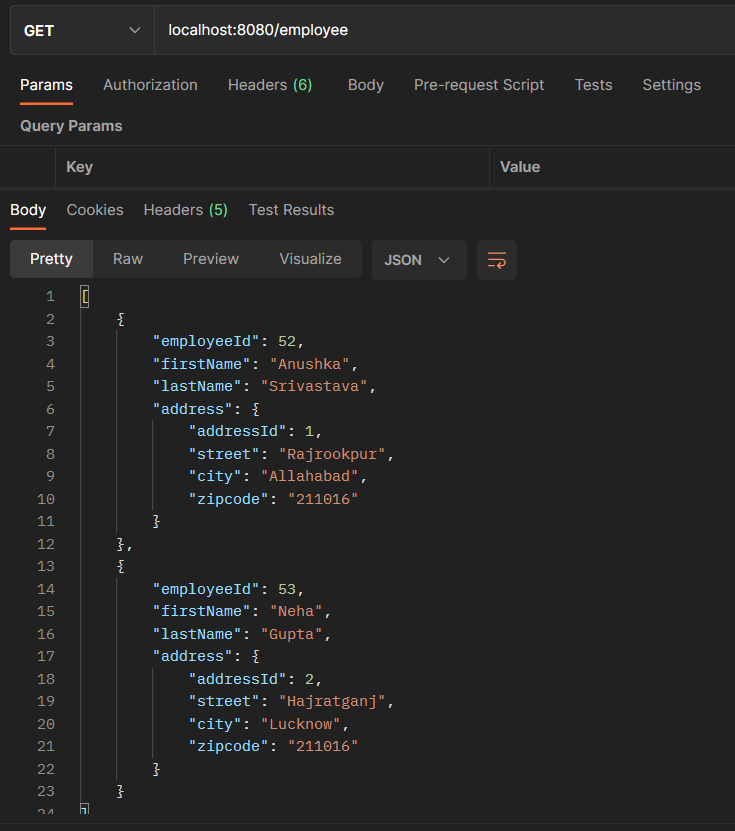This screenshot has width=735, height=831.
Task: Switch to the Authorization tab
Action: 150,85
